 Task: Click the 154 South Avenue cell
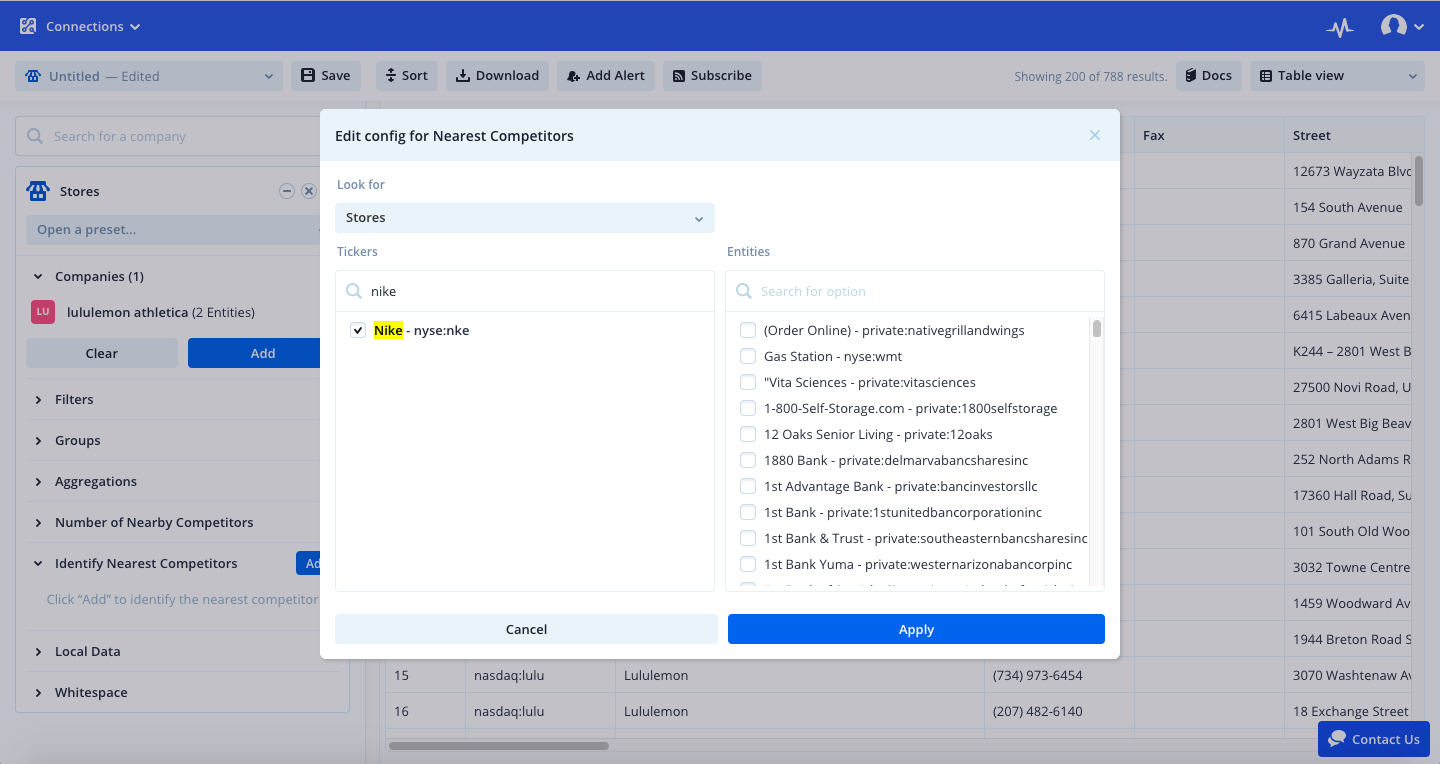click(1349, 207)
